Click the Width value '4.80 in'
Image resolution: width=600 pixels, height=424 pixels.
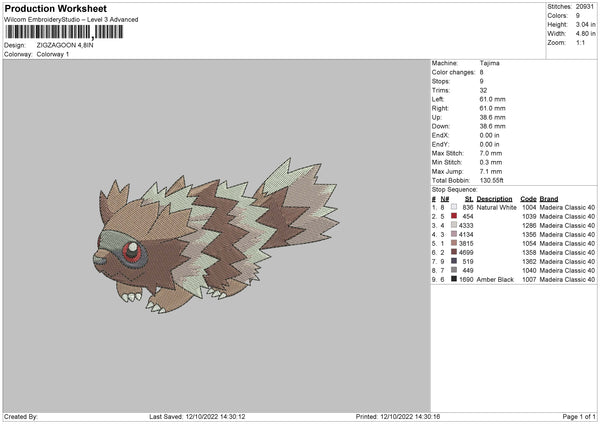click(585, 34)
